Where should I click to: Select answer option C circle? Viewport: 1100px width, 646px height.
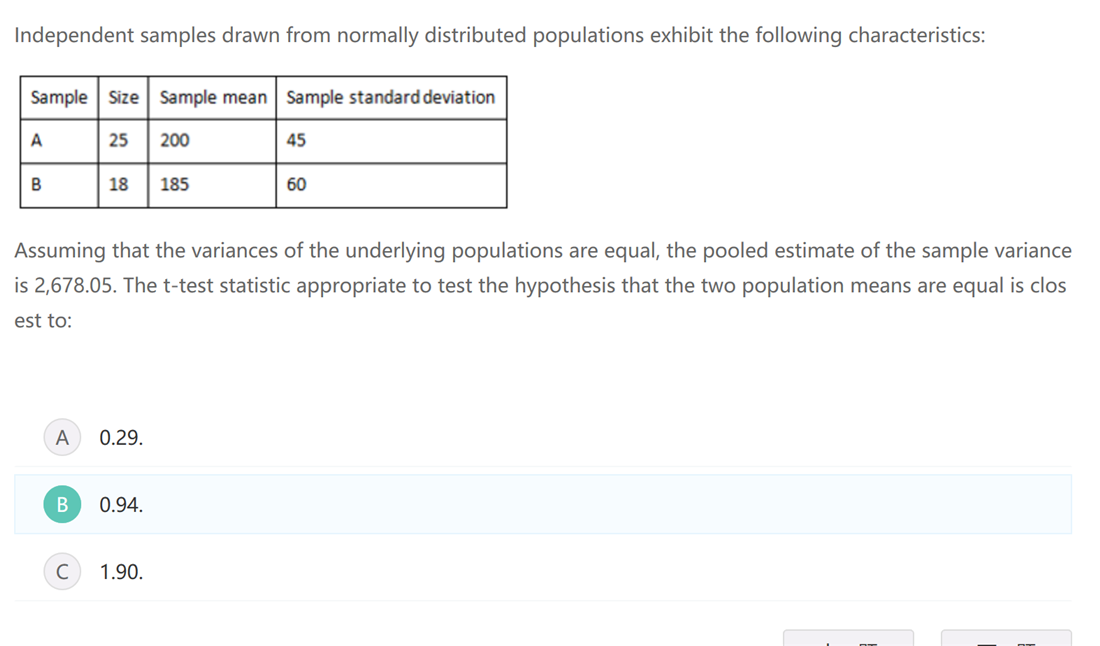tap(62, 572)
